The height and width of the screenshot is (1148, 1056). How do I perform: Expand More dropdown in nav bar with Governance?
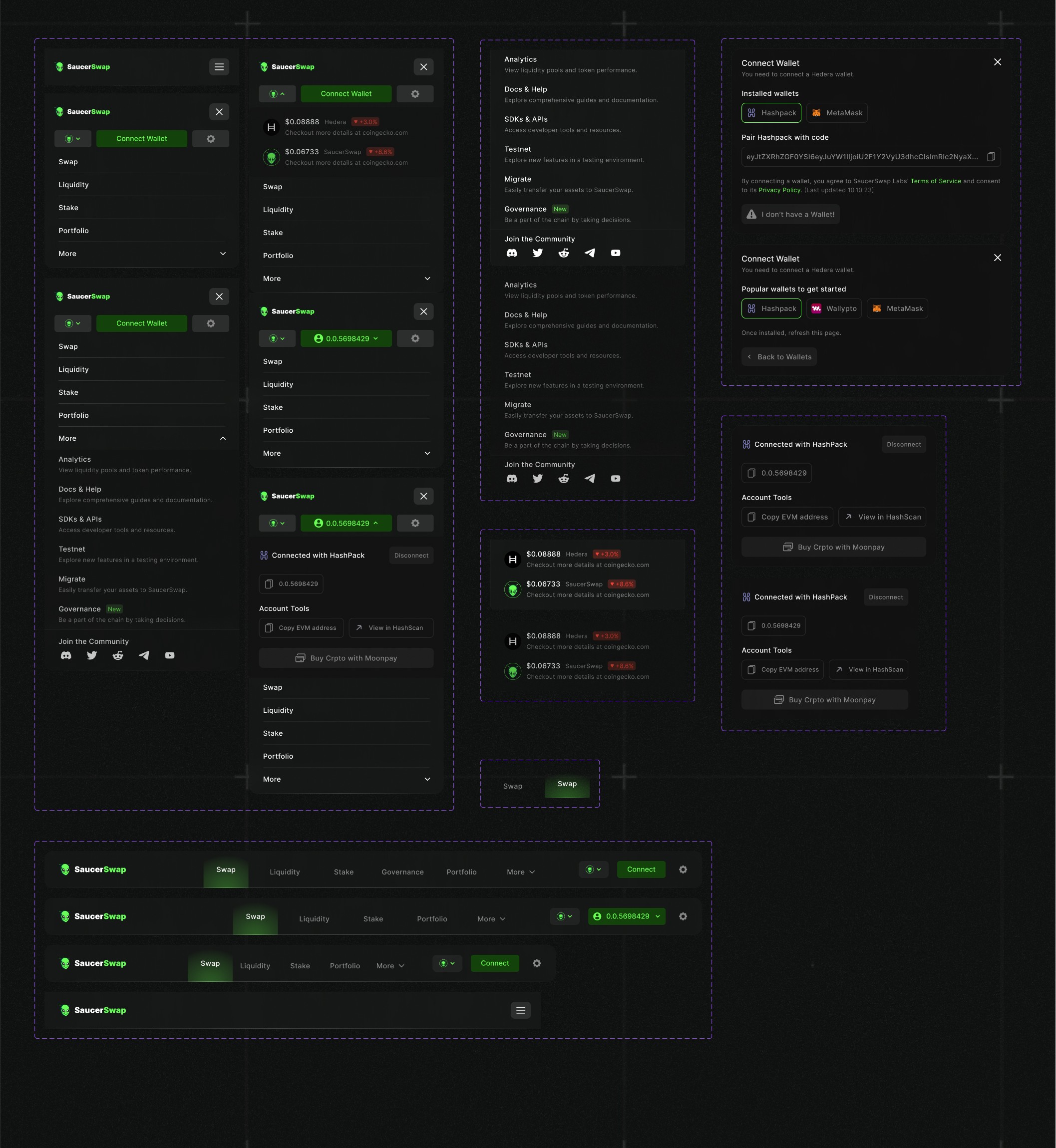point(521,872)
